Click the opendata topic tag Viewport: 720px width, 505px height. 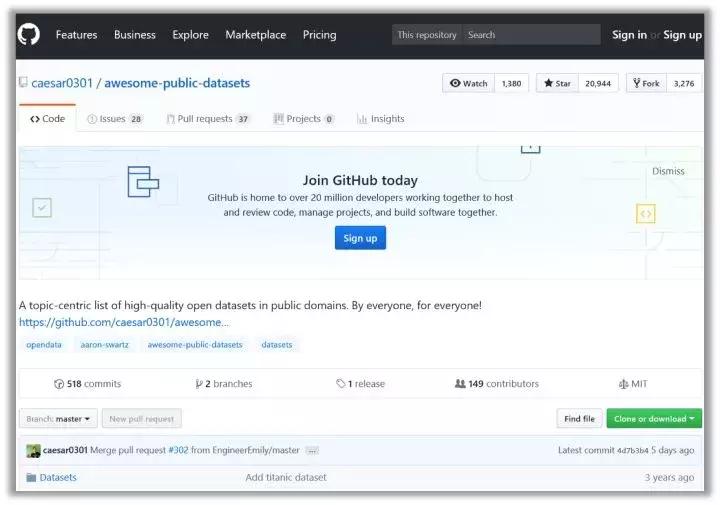coord(43,345)
